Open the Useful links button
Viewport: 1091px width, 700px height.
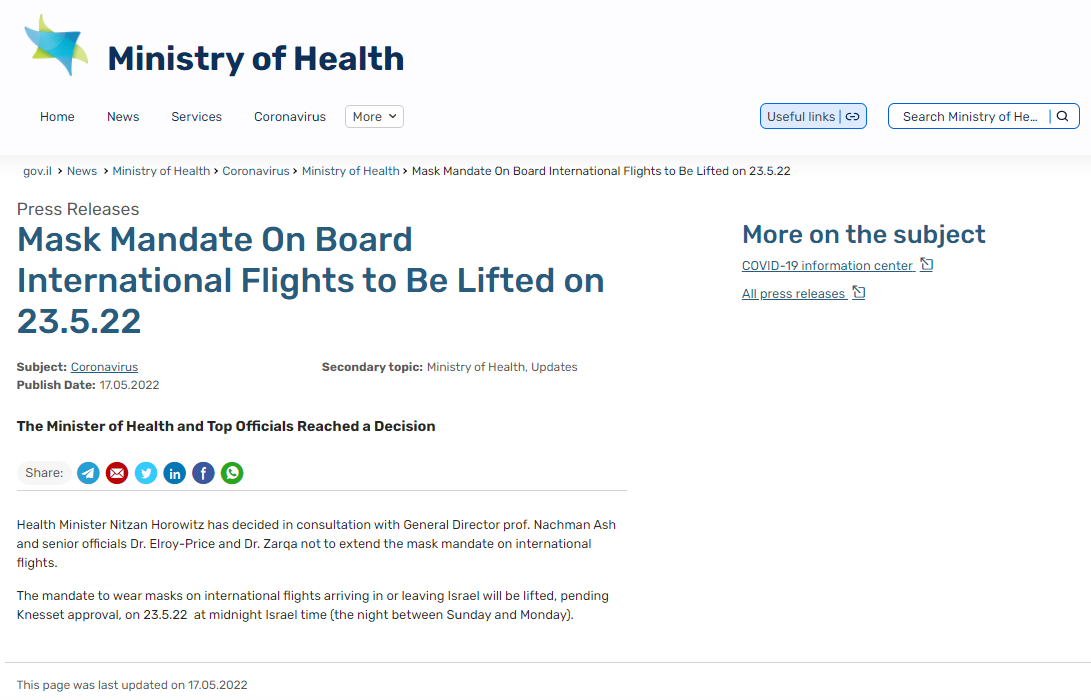tap(813, 116)
